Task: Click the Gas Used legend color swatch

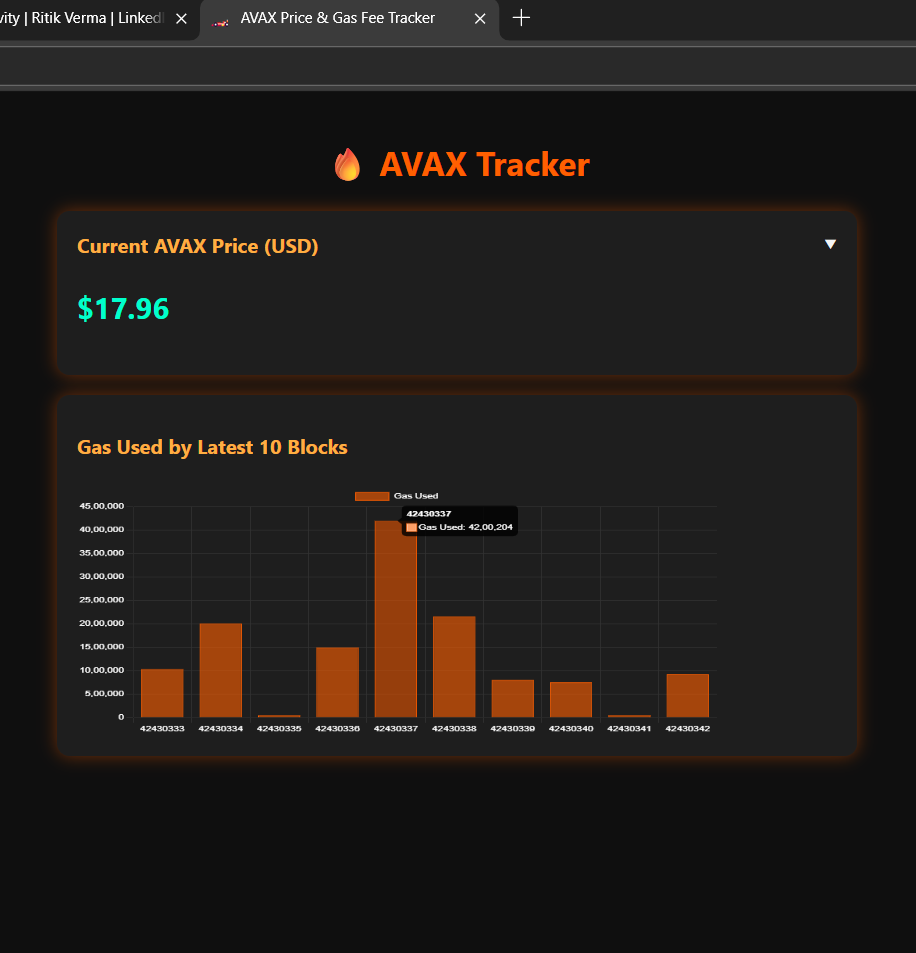Action: (x=372, y=496)
